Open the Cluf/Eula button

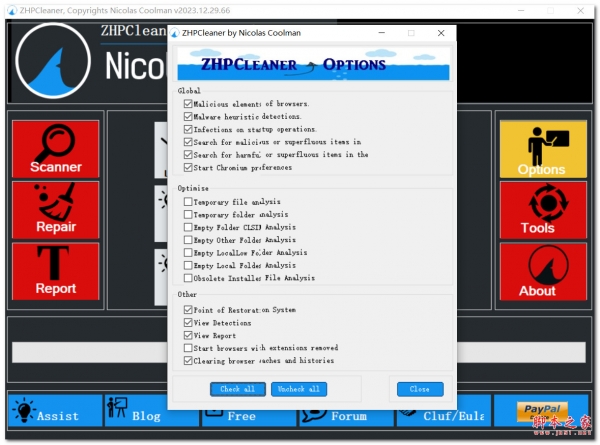tap(444, 416)
